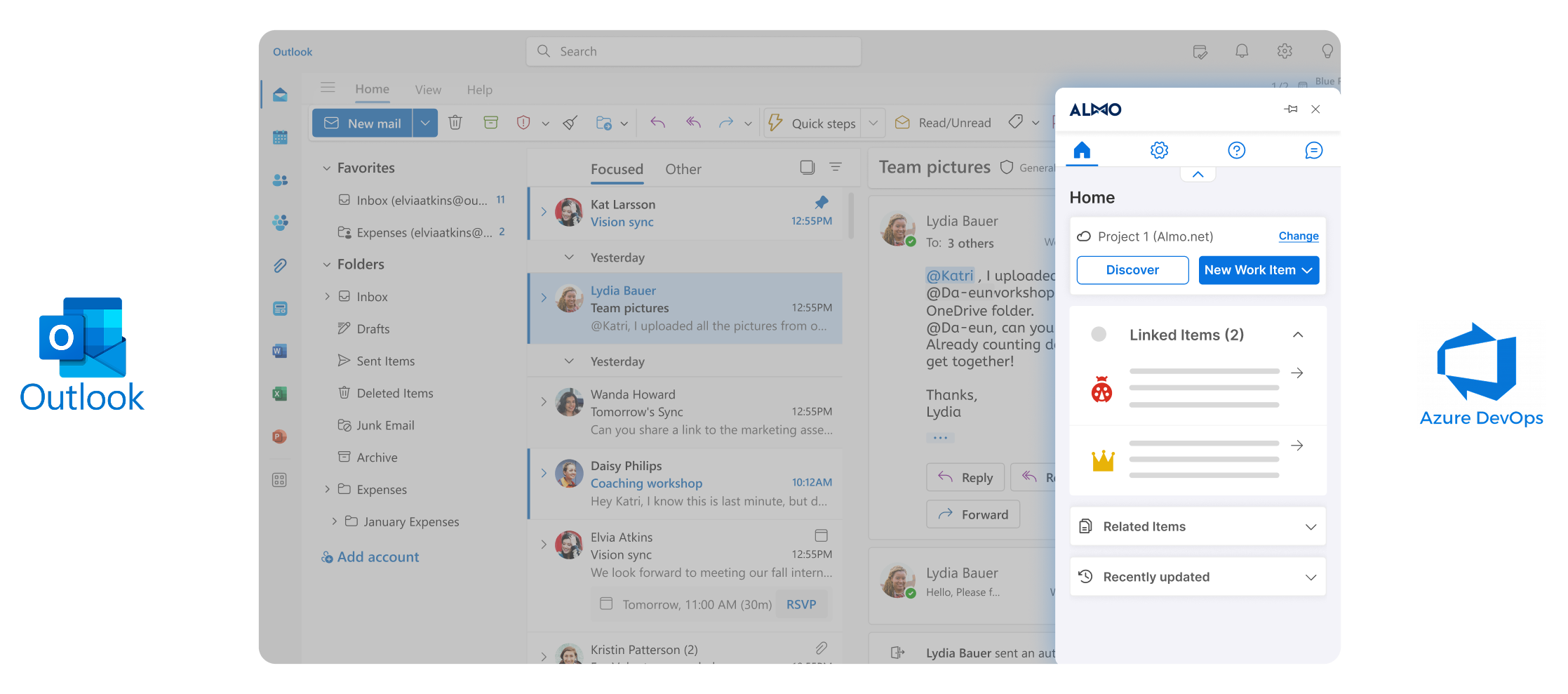Pin the ALMO panel
The image size is (1568, 694).
(x=1290, y=109)
